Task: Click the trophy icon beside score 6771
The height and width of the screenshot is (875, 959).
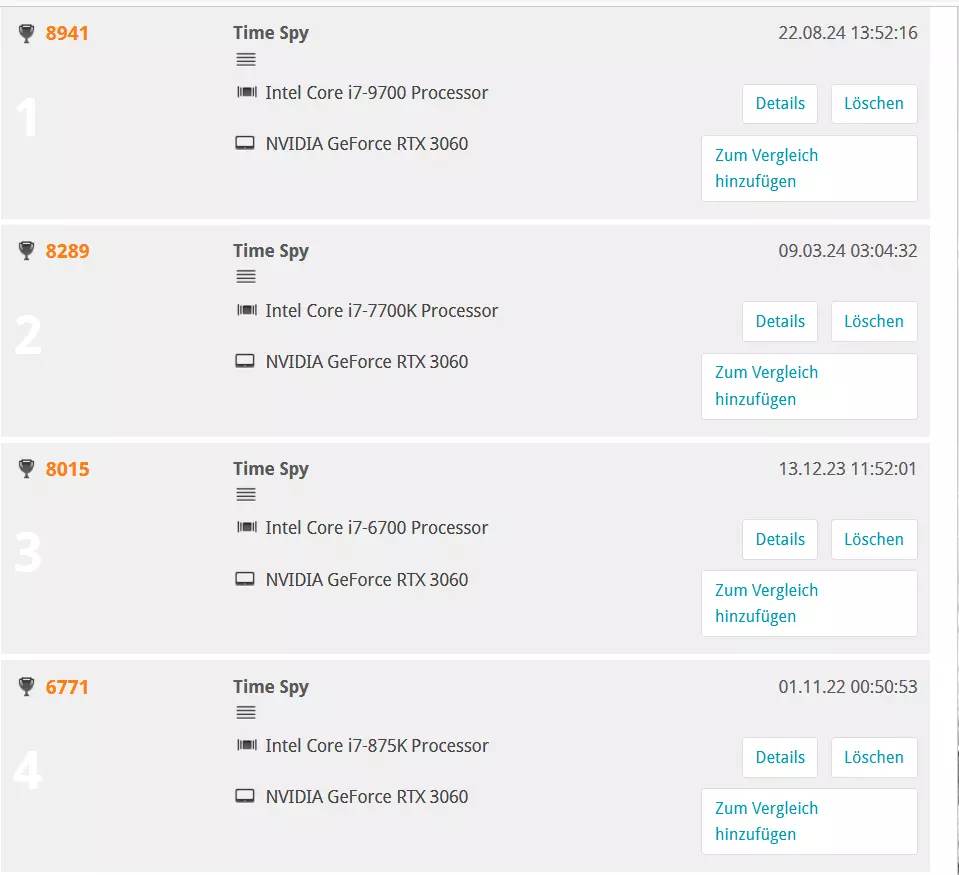Action: click(x=26, y=687)
